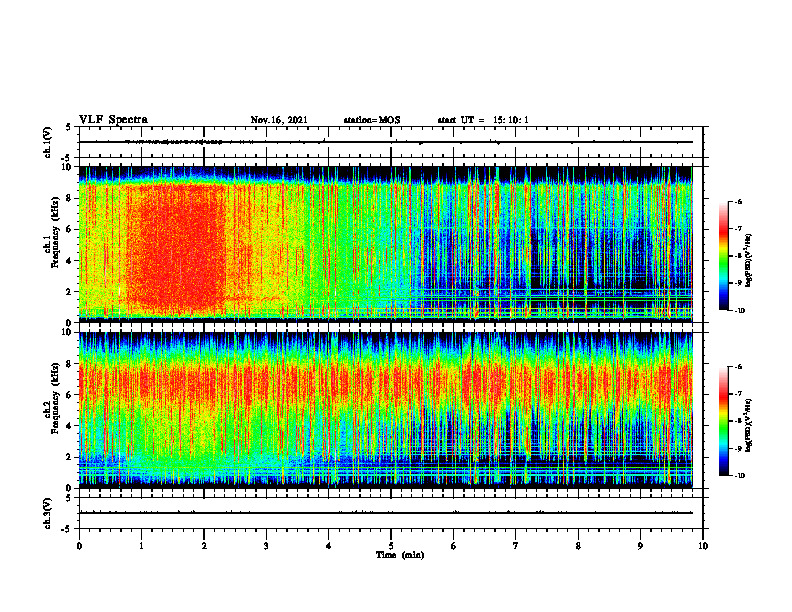Screen dimensions: 792x612
Task: Click the intense red burst in ch.1 spectrogram
Action: (x=176, y=247)
